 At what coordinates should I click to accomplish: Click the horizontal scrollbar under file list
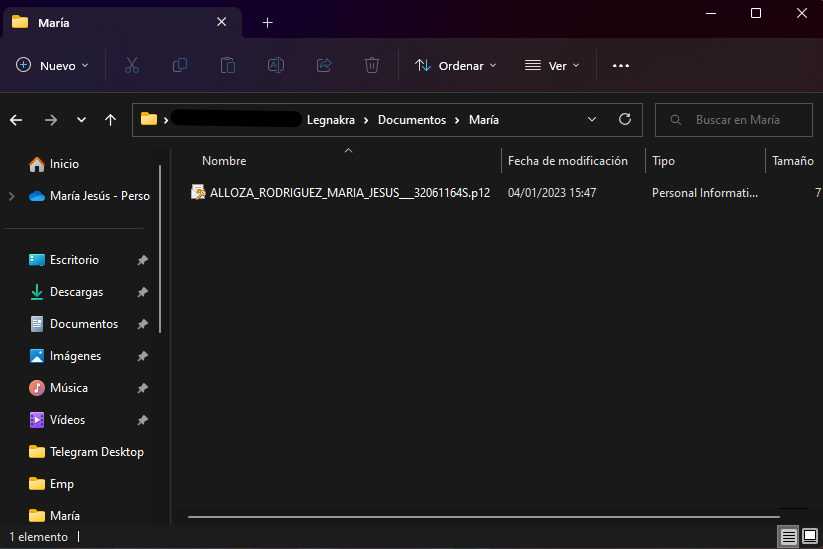pyautogui.click(x=480, y=517)
